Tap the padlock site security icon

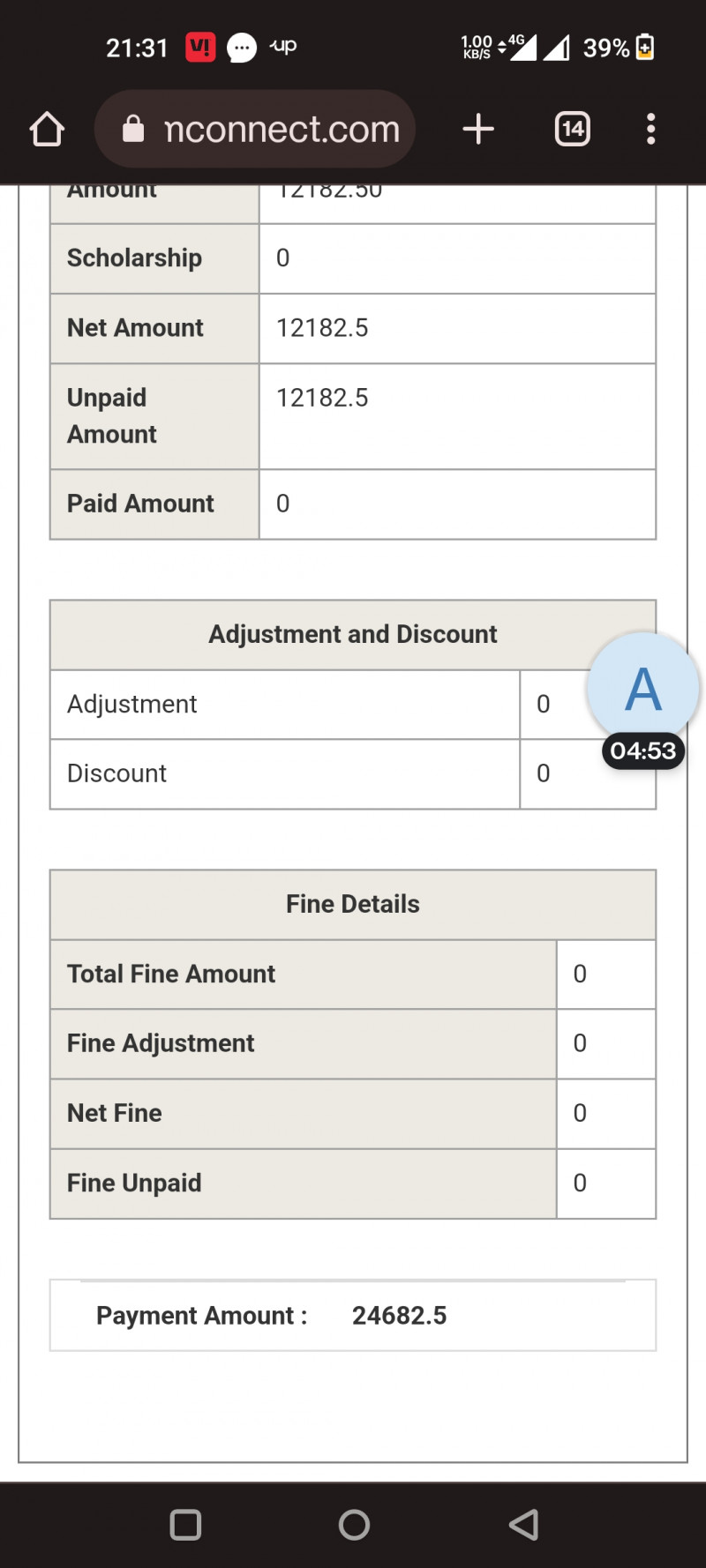(133, 129)
